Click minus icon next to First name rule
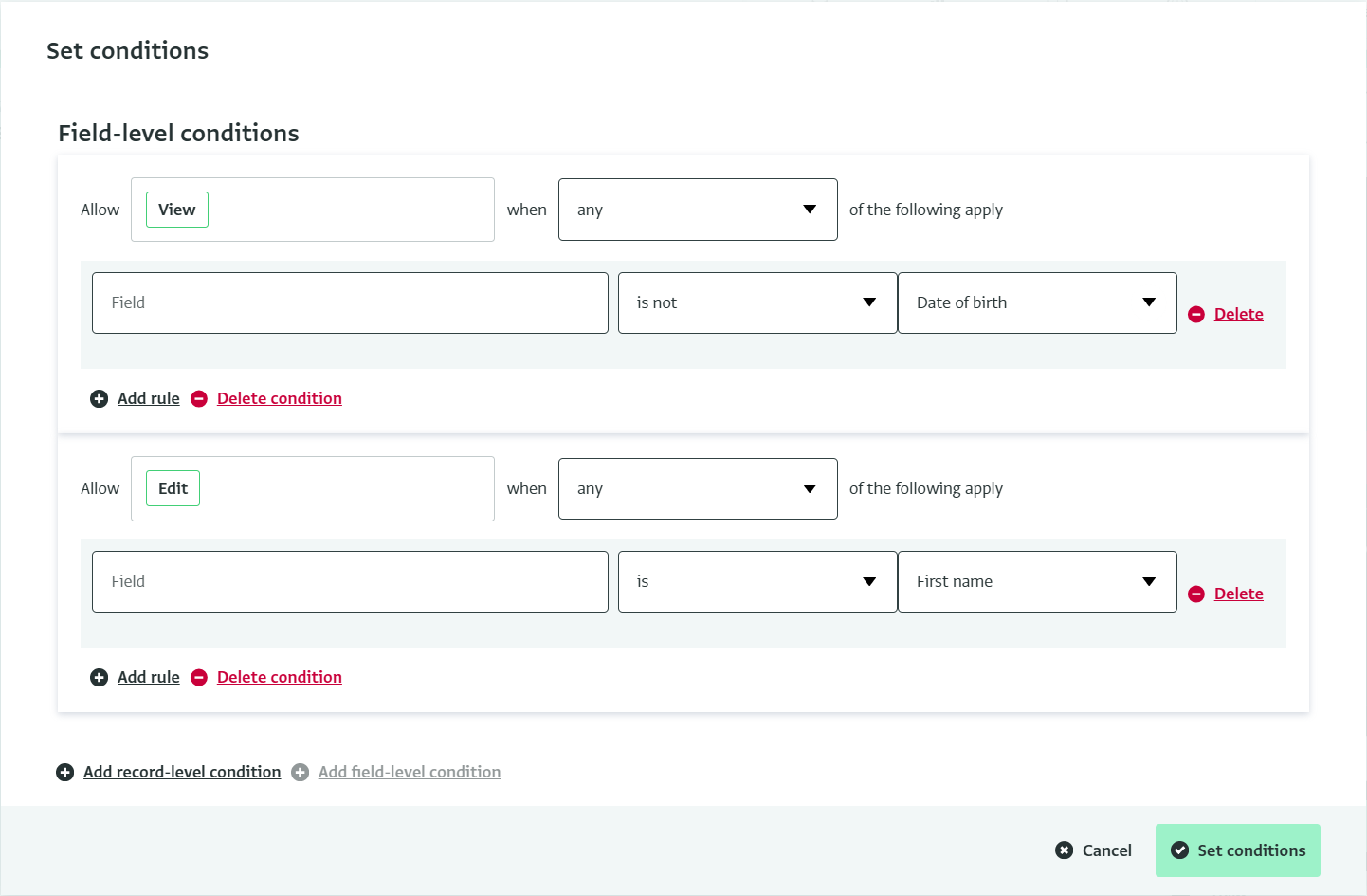Image resolution: width=1367 pixels, height=896 pixels. tap(1196, 594)
